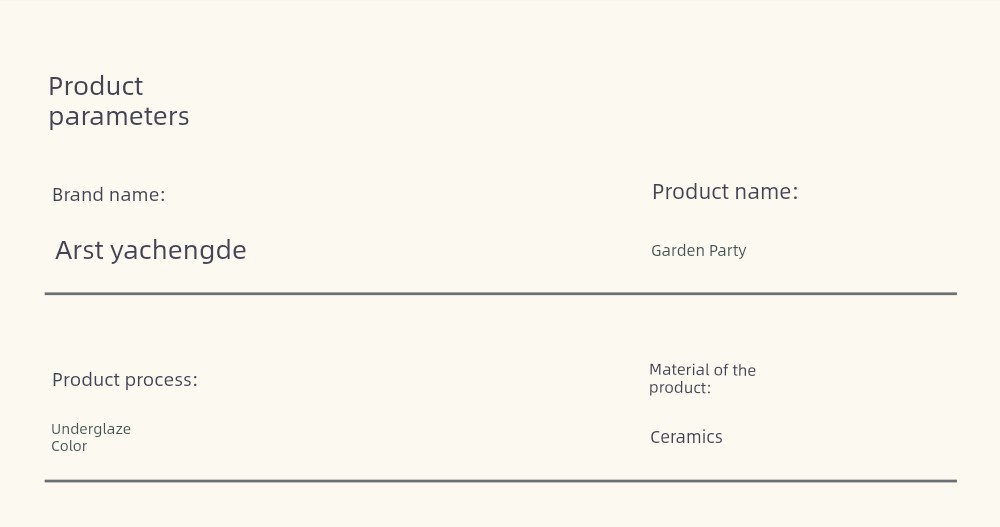Select the word "Material"

(679, 370)
